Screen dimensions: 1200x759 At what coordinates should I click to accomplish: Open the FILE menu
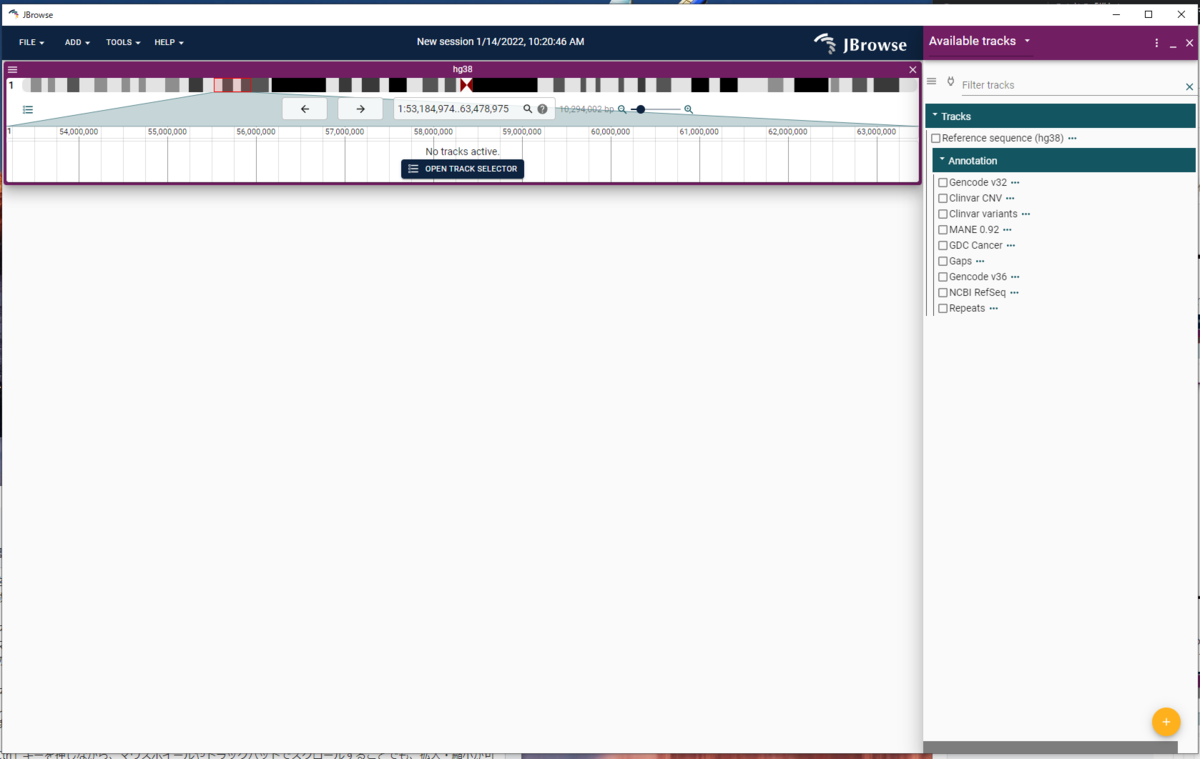[x=31, y=43]
